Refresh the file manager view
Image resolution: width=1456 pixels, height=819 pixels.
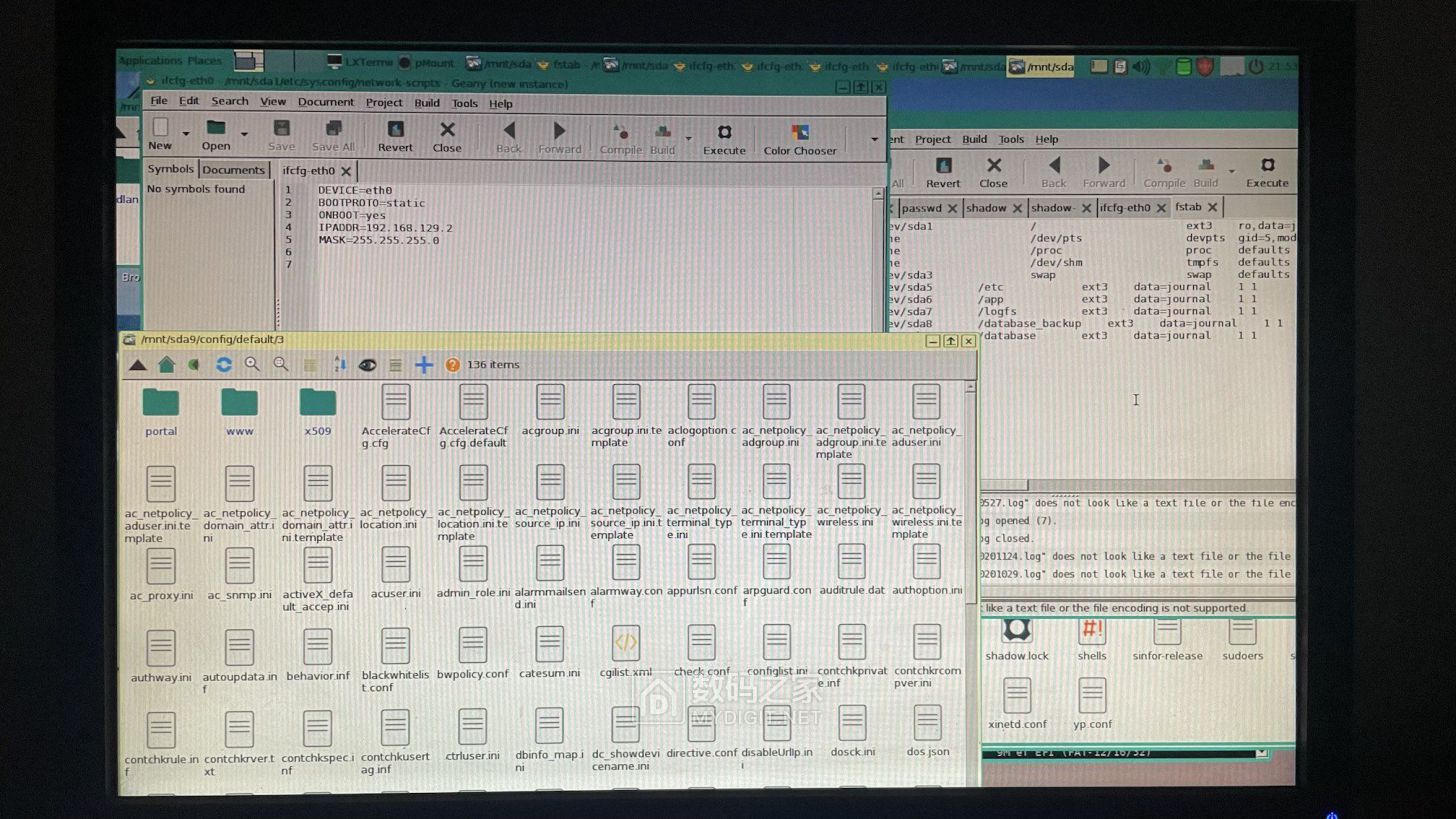pyautogui.click(x=224, y=365)
